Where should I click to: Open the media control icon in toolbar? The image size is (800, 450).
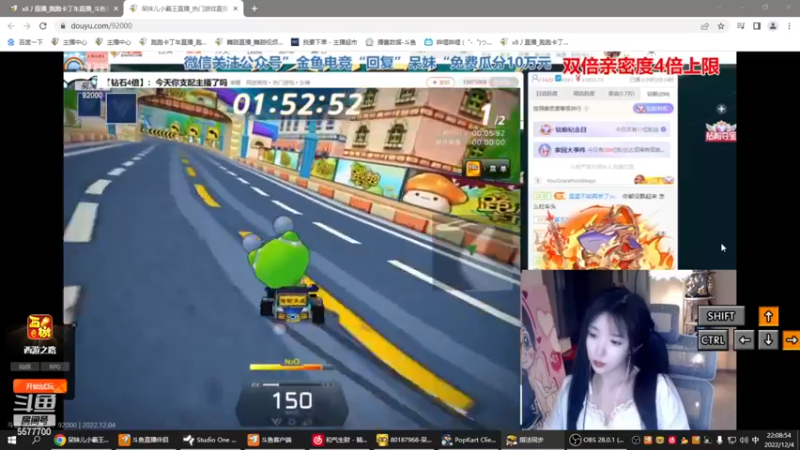pos(741,26)
